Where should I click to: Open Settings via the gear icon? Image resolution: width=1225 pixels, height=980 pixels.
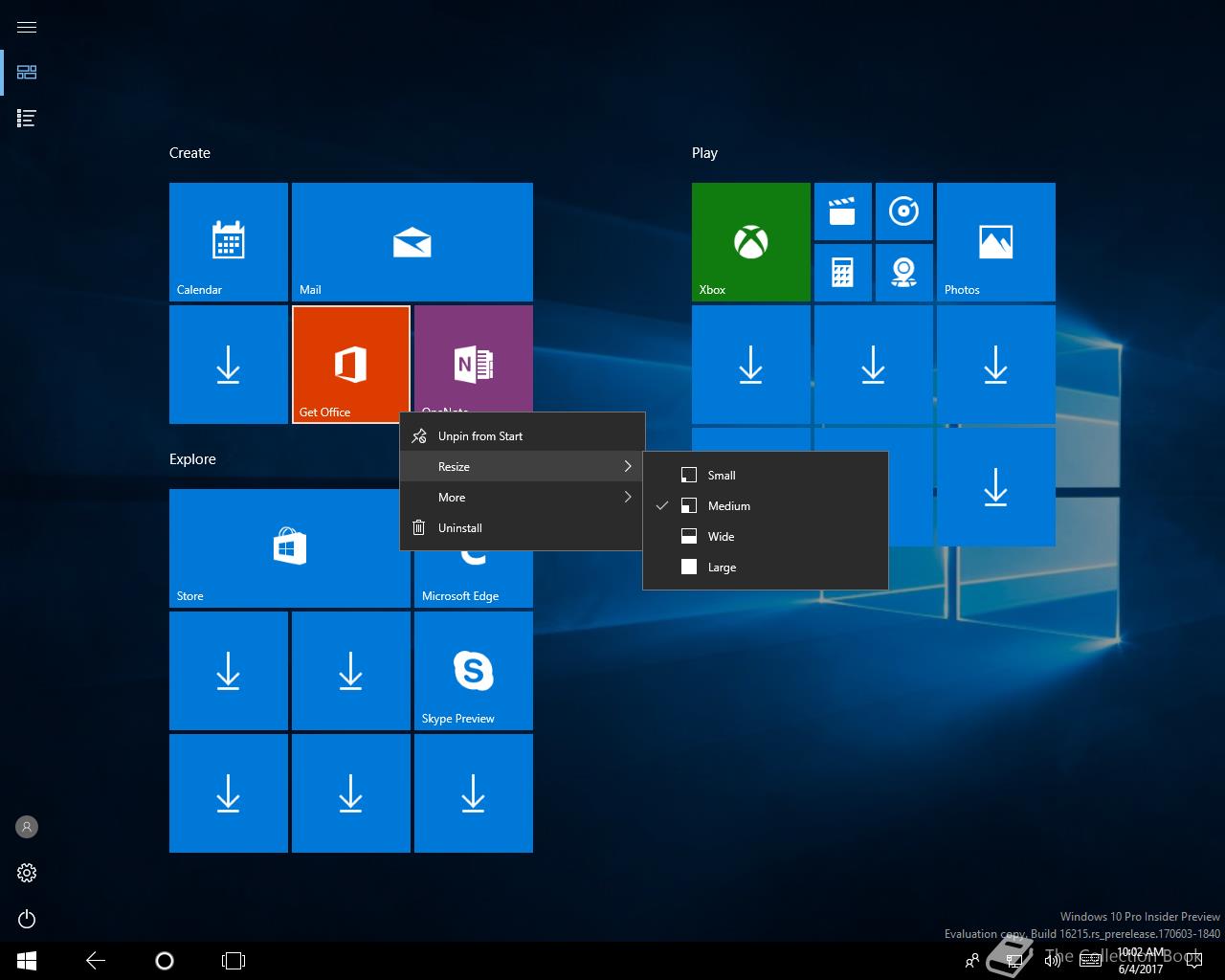coord(27,873)
